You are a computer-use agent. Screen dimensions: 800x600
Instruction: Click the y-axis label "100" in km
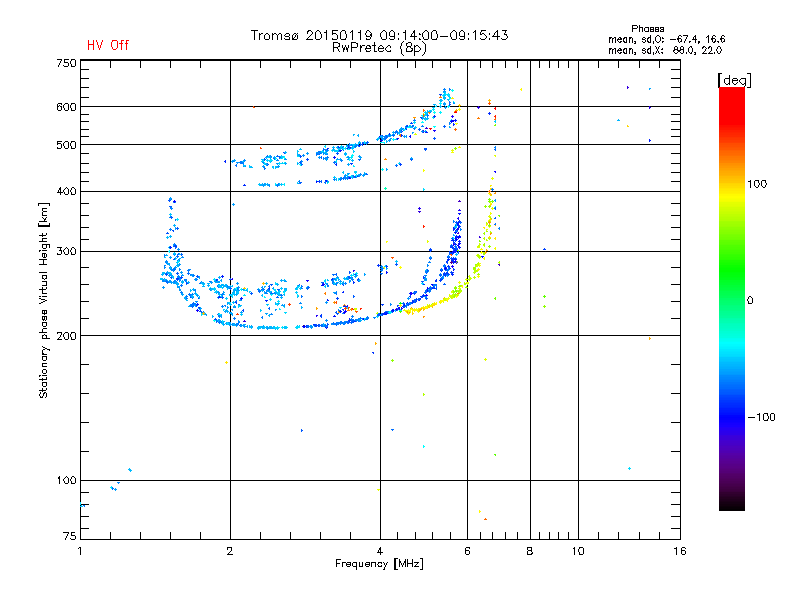(66, 481)
